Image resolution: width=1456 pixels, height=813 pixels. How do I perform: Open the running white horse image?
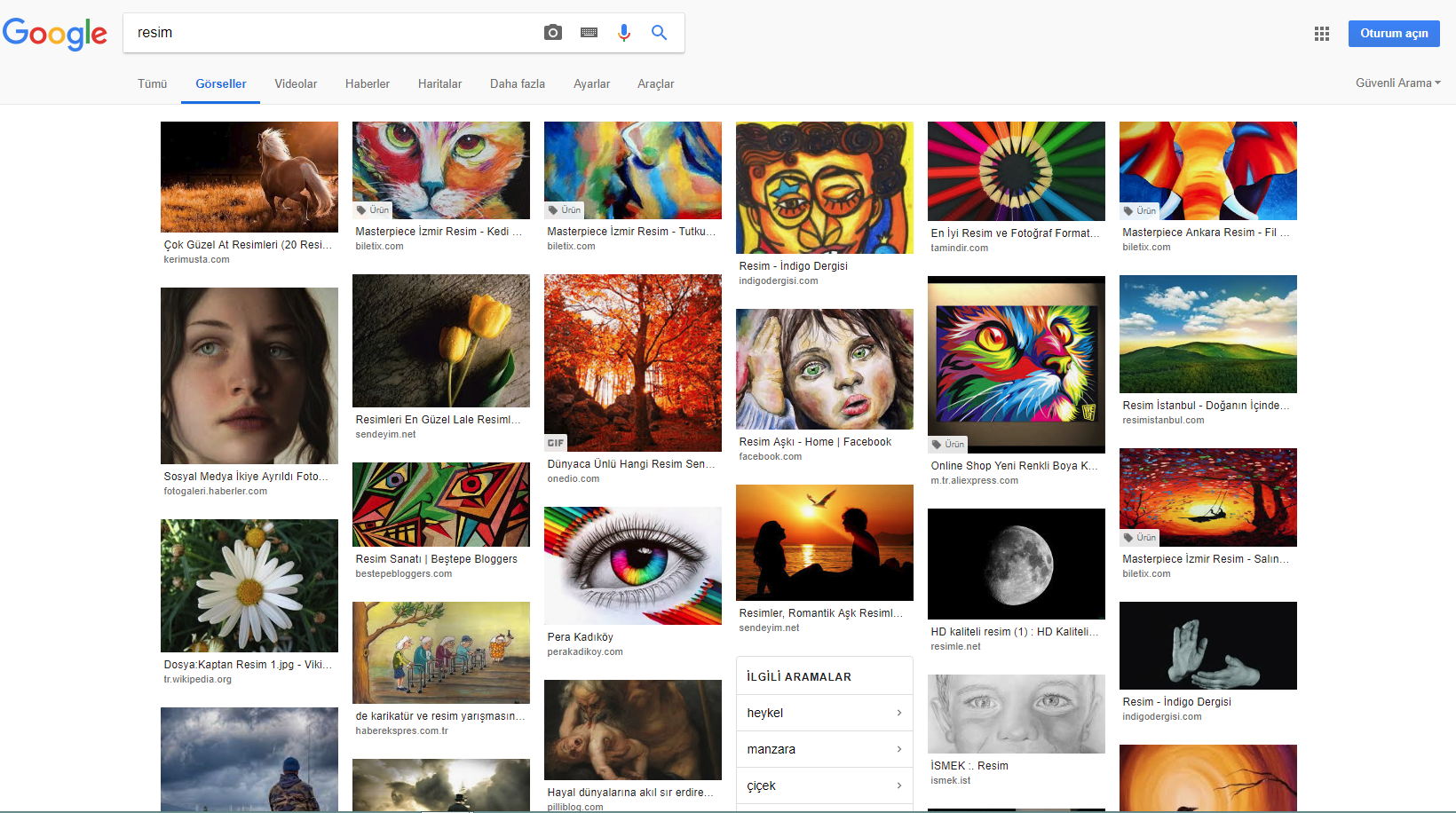tap(249, 177)
